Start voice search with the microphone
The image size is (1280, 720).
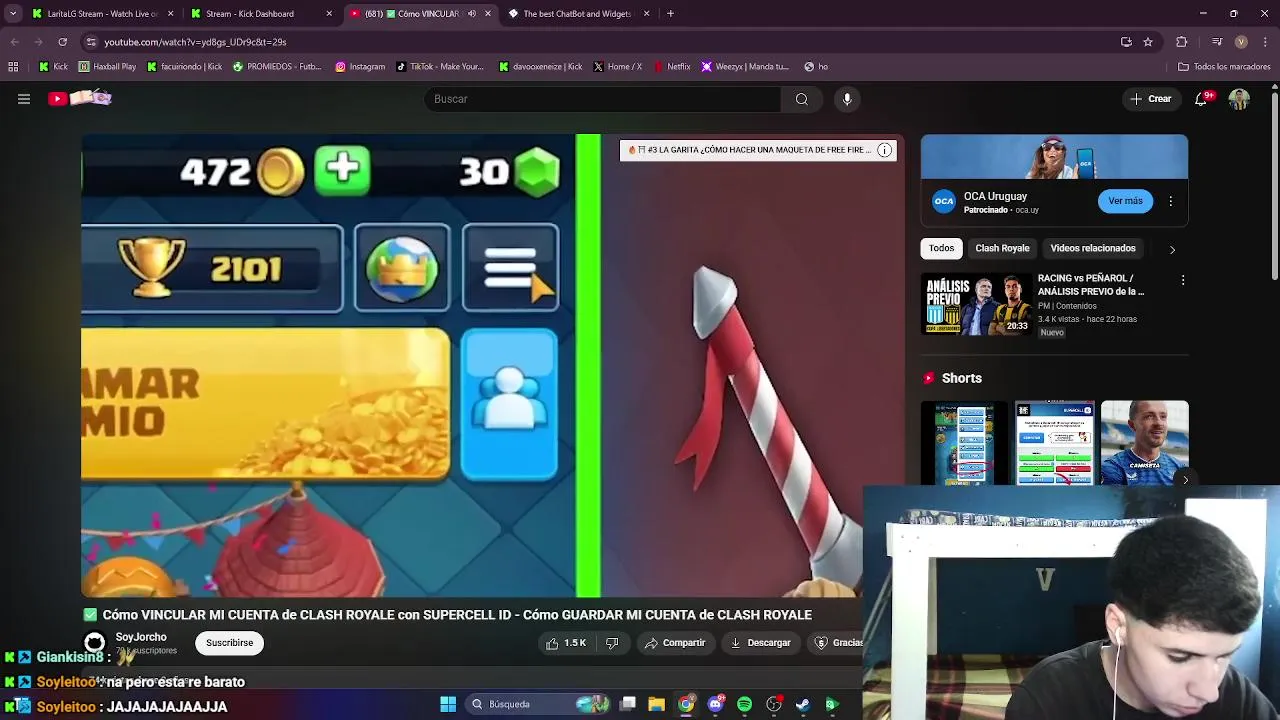tap(847, 99)
